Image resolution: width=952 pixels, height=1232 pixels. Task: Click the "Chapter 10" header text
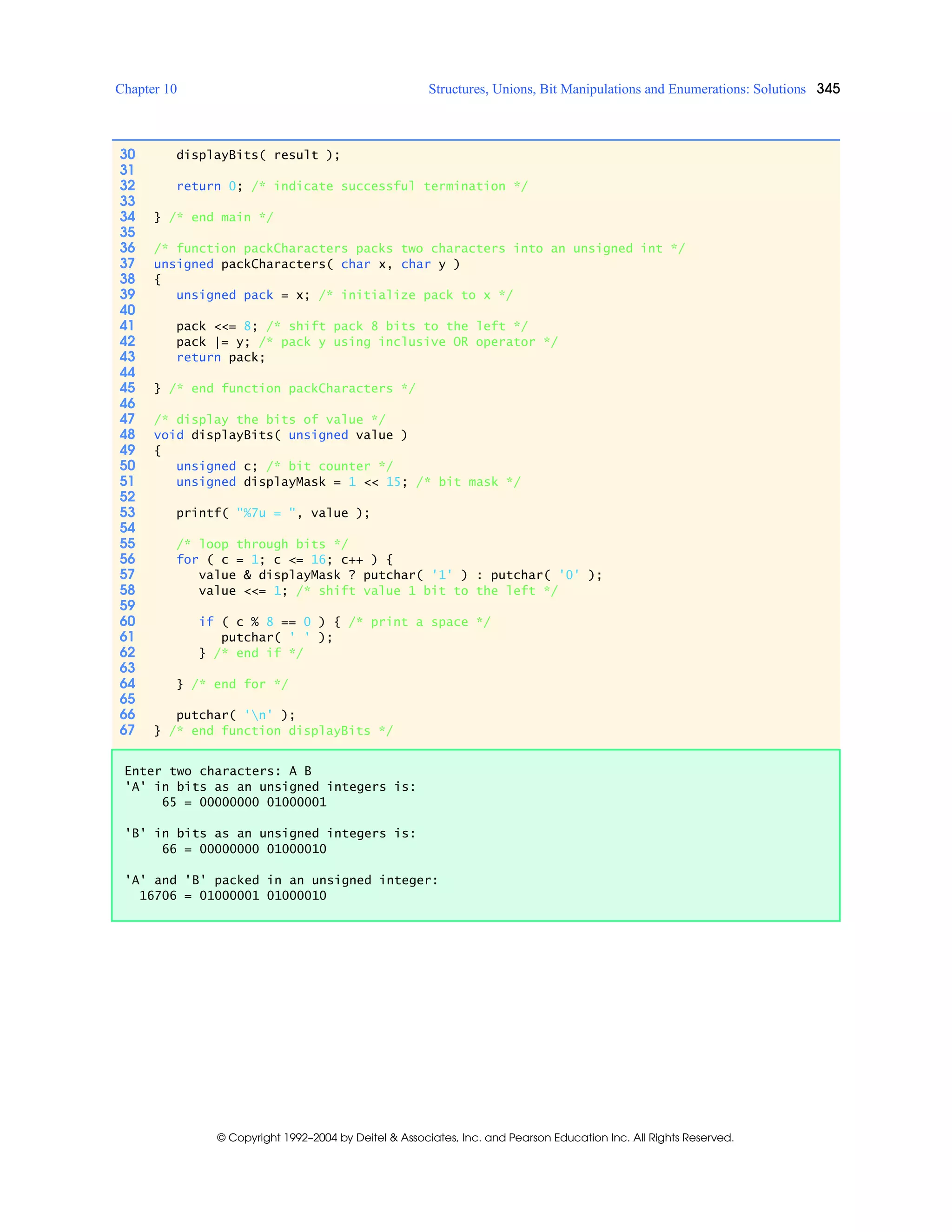[145, 89]
